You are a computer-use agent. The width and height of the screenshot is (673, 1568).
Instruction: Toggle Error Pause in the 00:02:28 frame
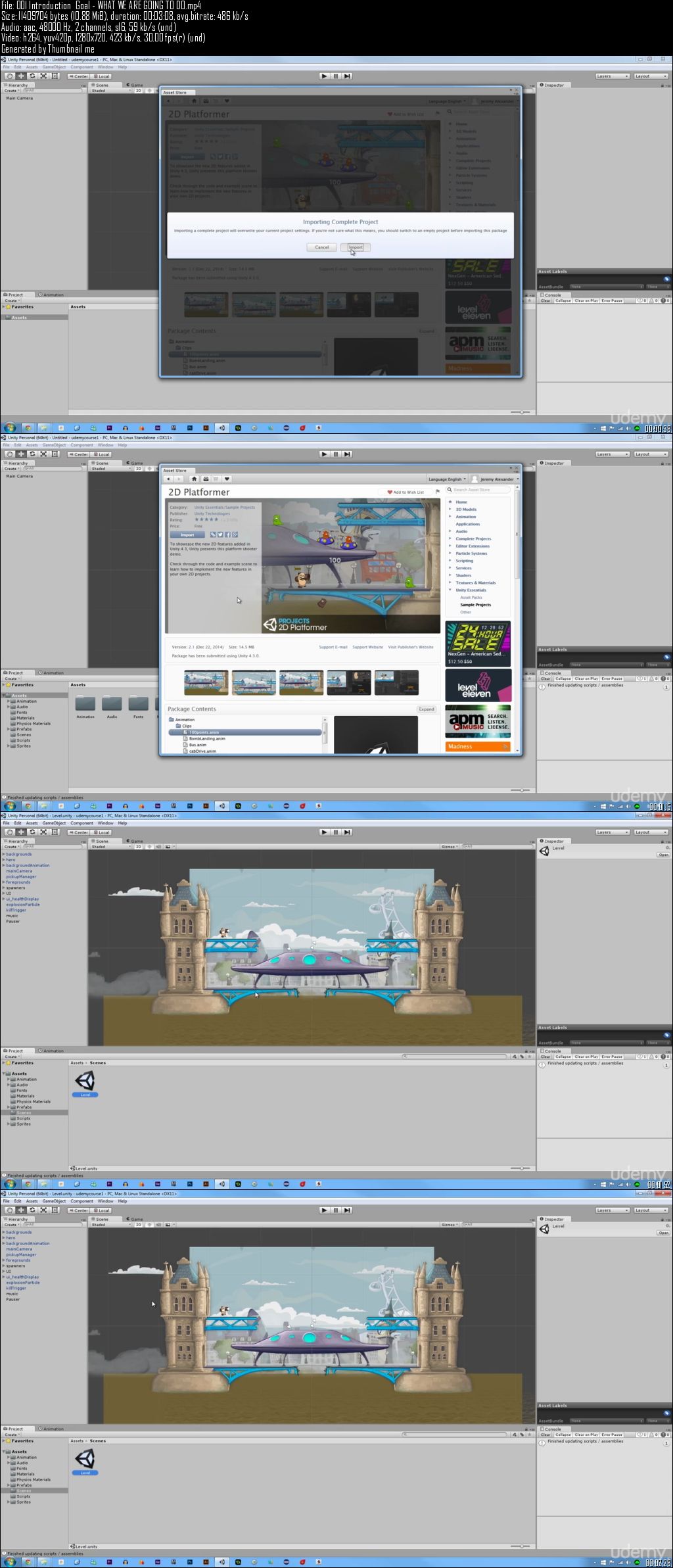[612, 1435]
